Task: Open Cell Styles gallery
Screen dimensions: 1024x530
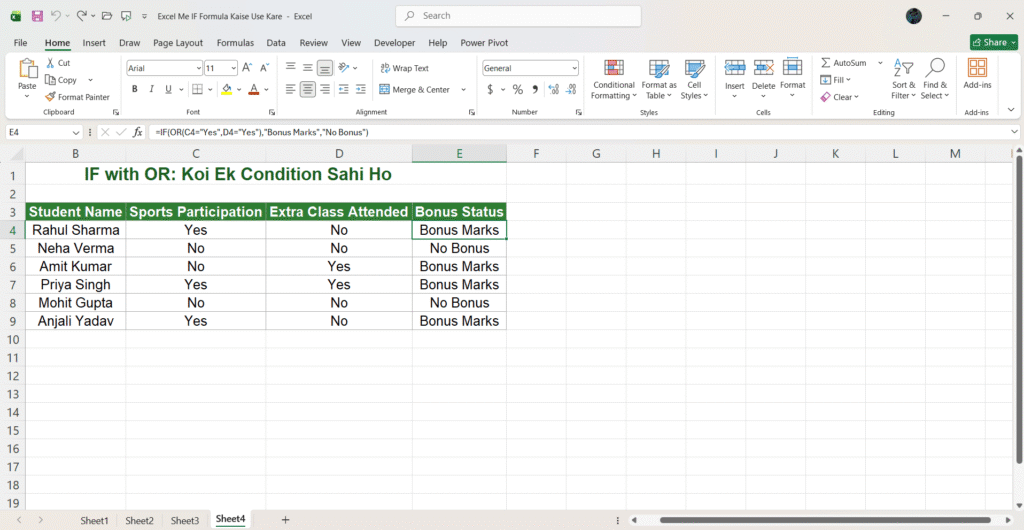Action: click(x=694, y=80)
